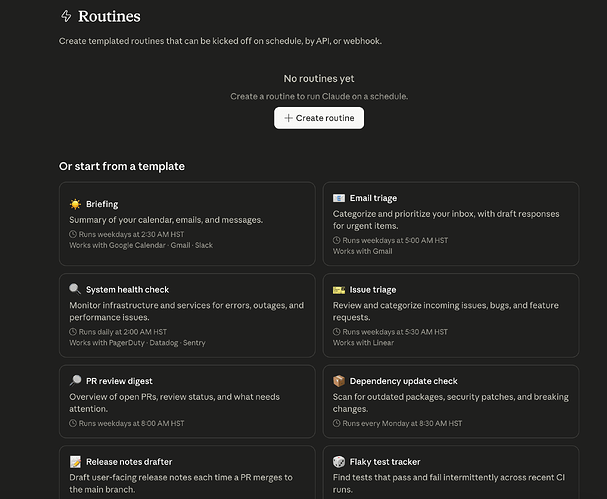The image size is (607, 499).
Task: Open the Email triage template title
Action: point(373,198)
